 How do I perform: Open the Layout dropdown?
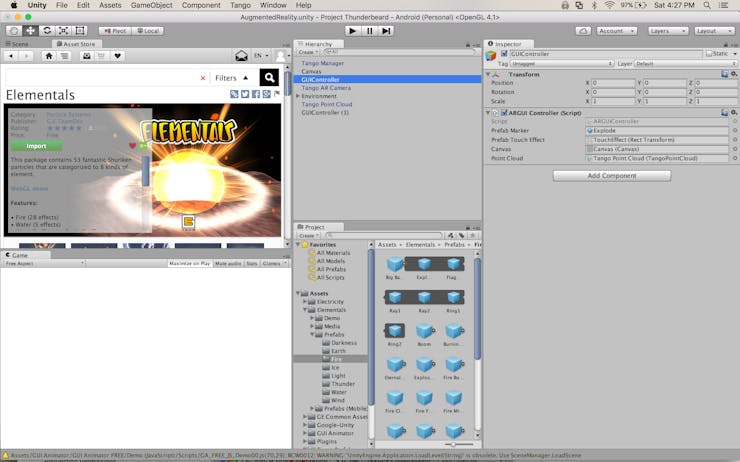pos(715,31)
